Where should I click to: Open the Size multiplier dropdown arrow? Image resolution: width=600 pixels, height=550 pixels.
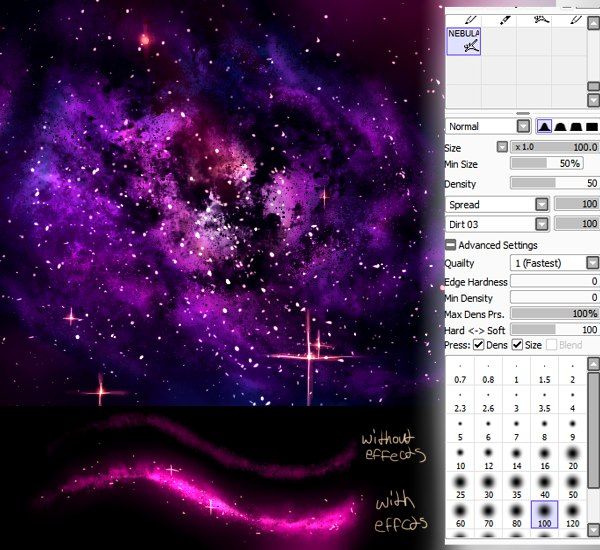(x=502, y=147)
